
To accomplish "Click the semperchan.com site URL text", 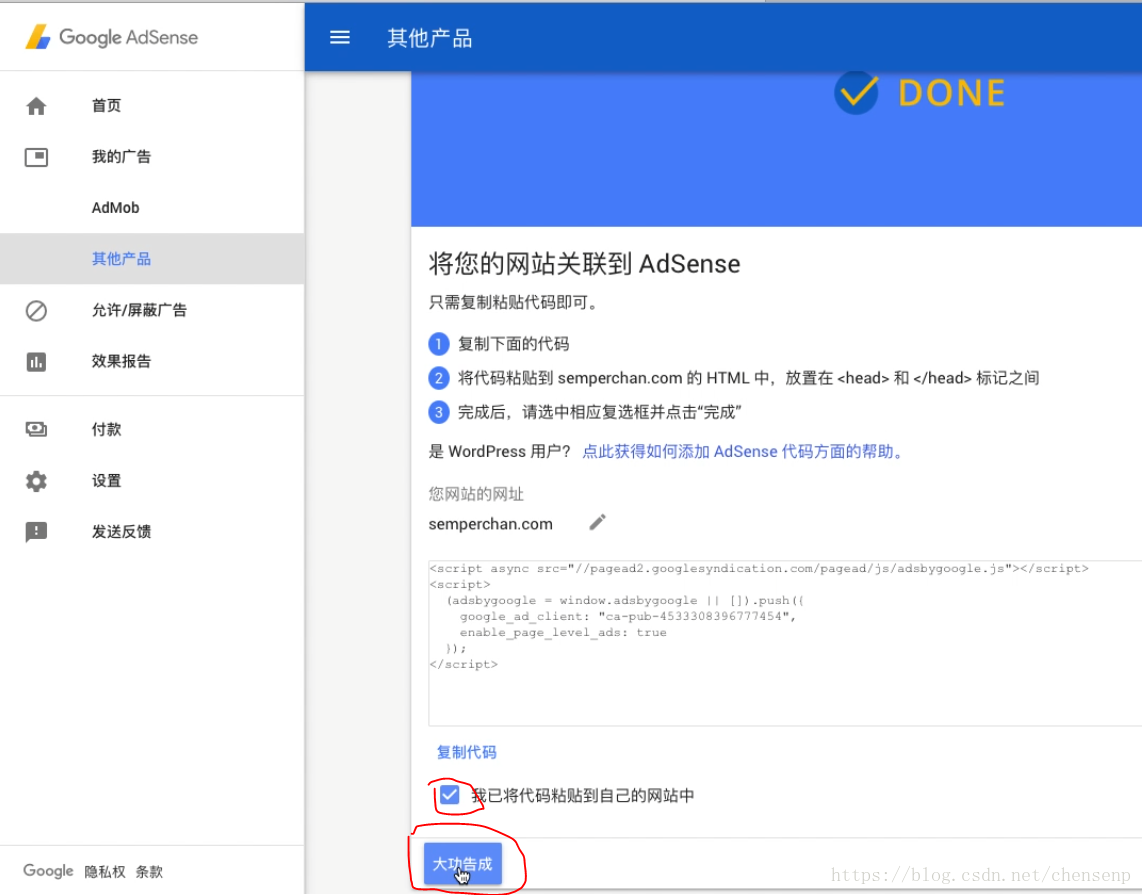I will pos(490,524).
